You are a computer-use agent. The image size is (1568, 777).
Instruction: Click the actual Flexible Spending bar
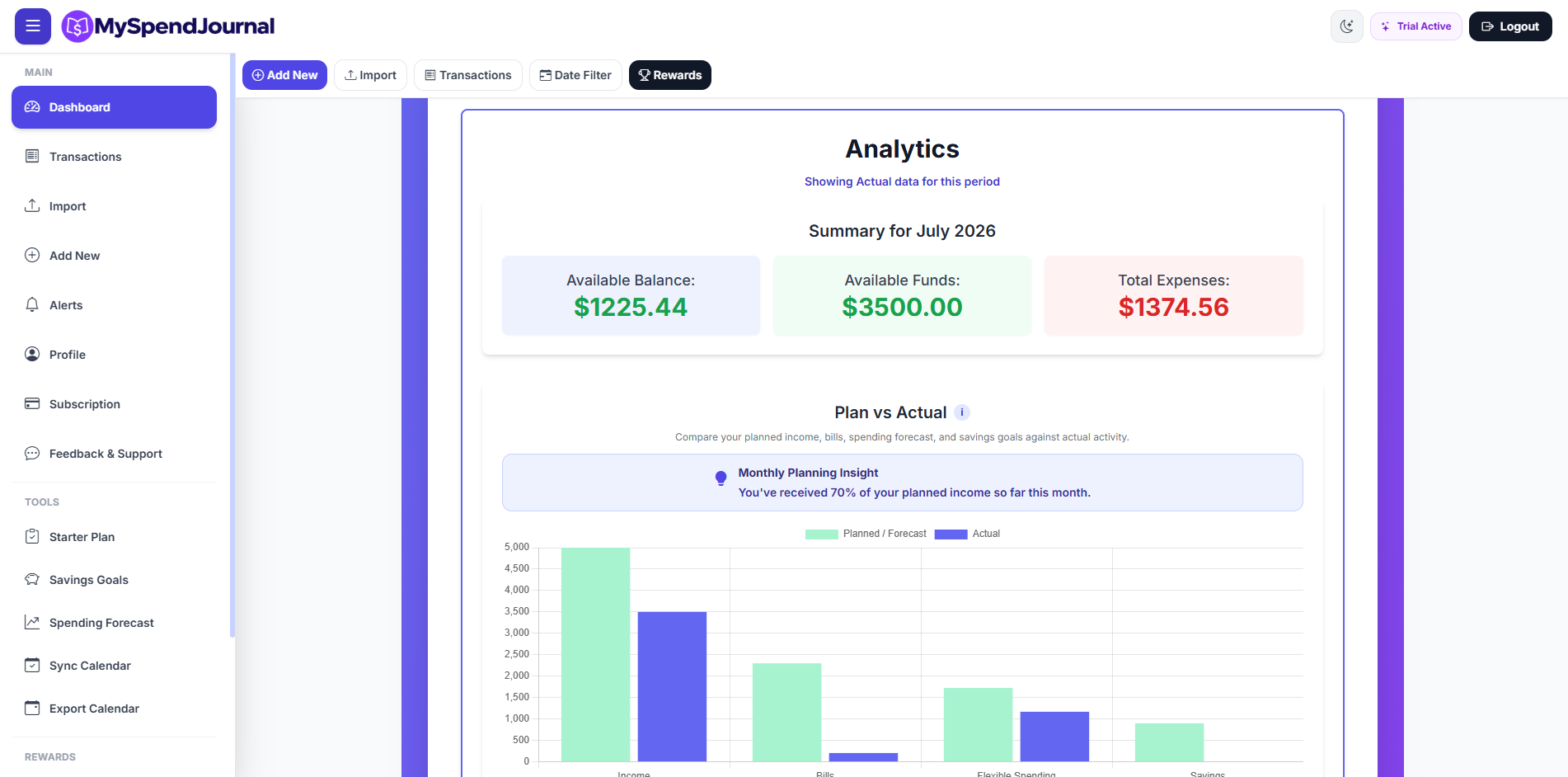tap(1054, 737)
